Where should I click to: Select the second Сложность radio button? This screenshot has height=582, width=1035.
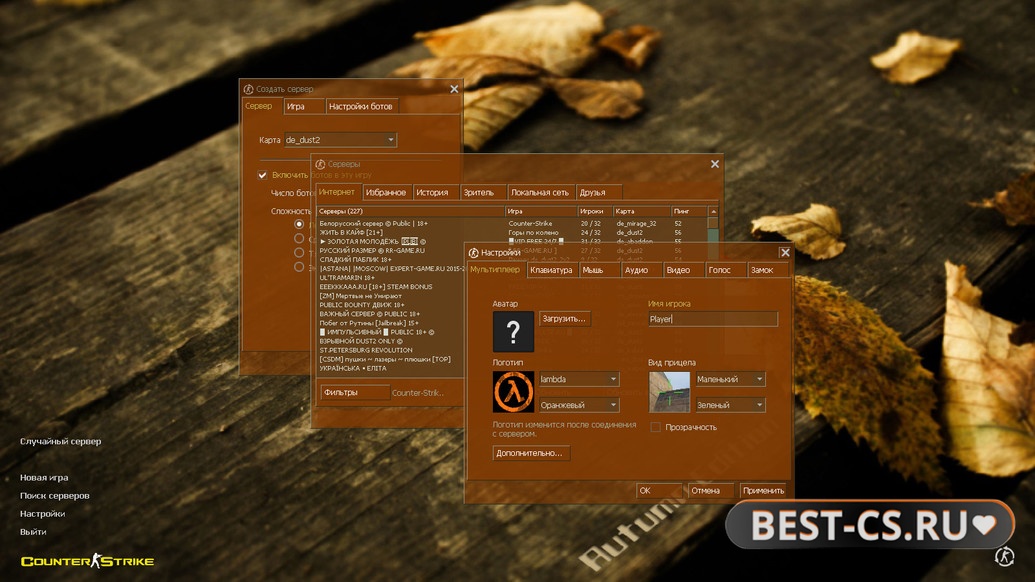tap(299, 238)
